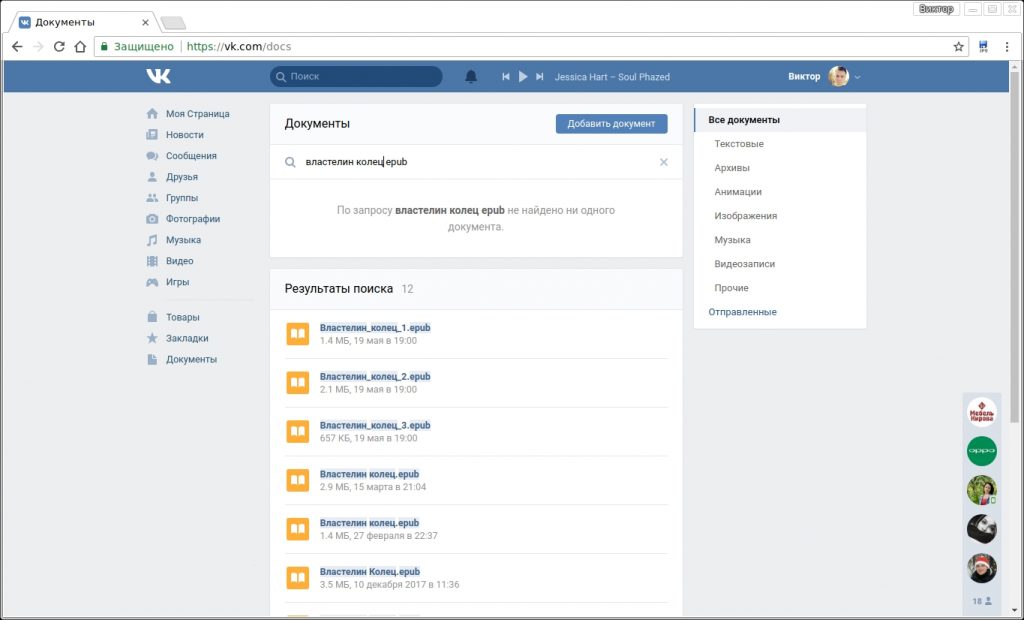Bookmark this page with star icon
1024x620 pixels.
[x=958, y=46]
